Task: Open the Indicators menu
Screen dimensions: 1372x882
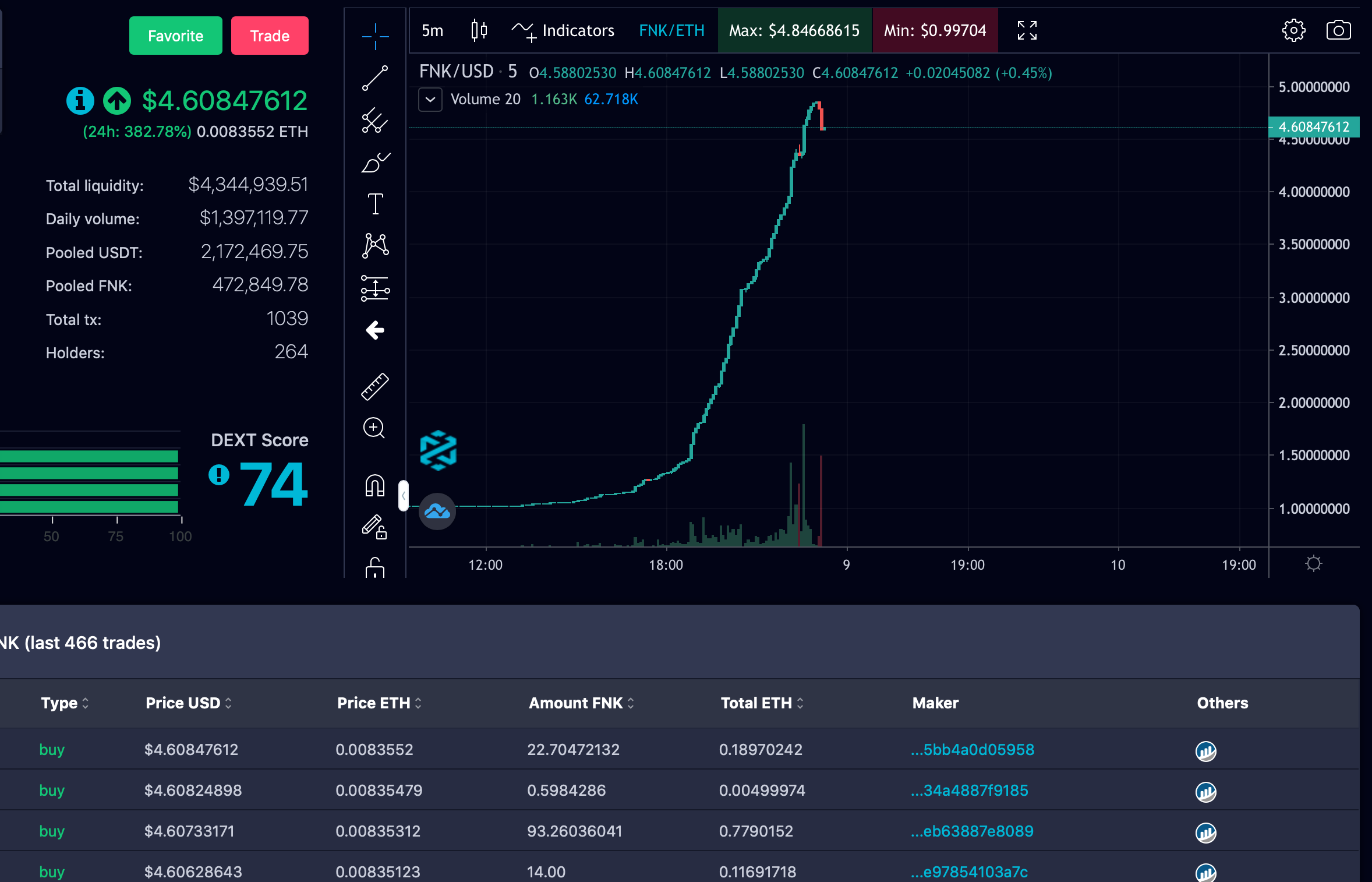Action: (563, 30)
